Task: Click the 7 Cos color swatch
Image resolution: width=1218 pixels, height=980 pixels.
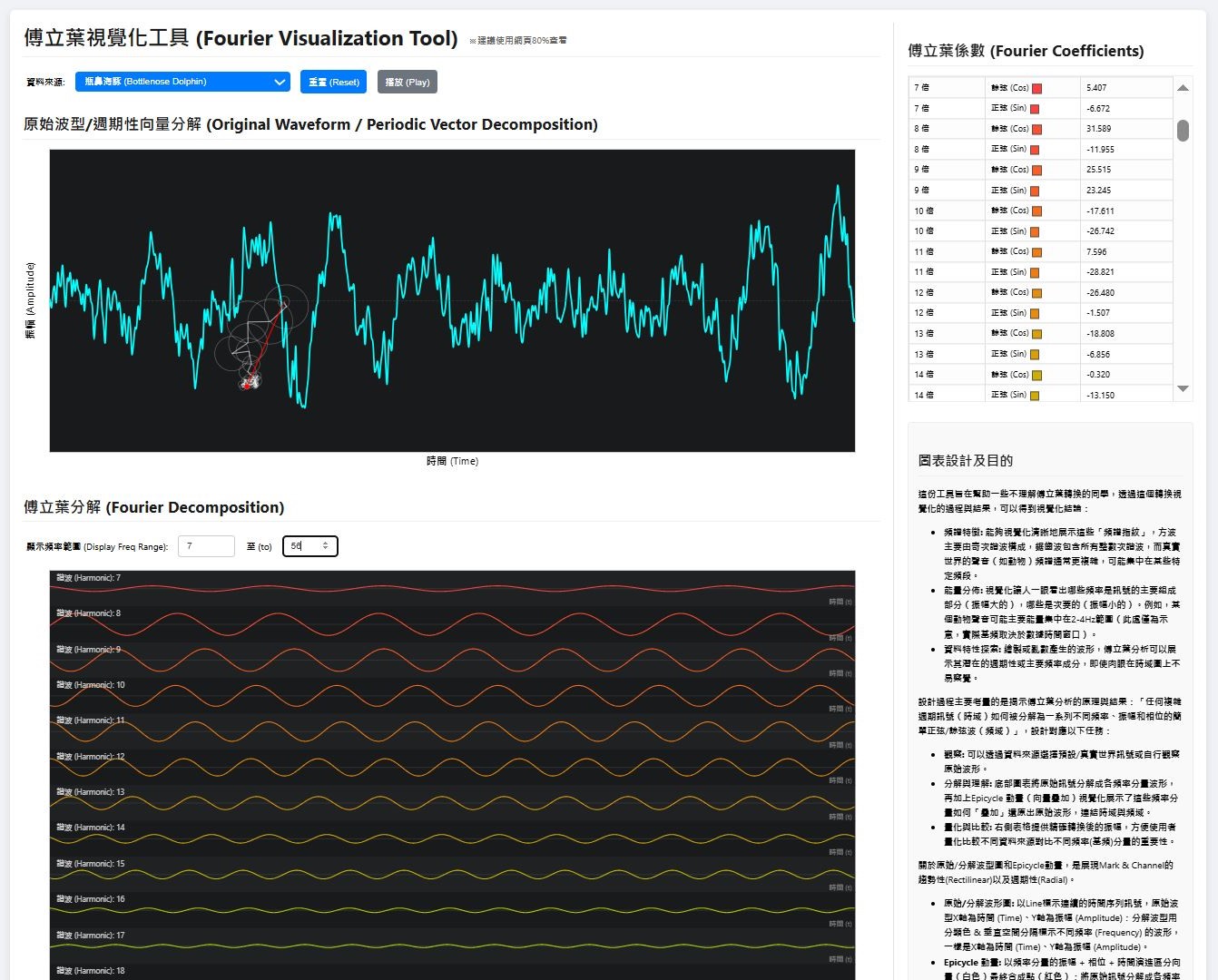Action: click(x=1036, y=88)
